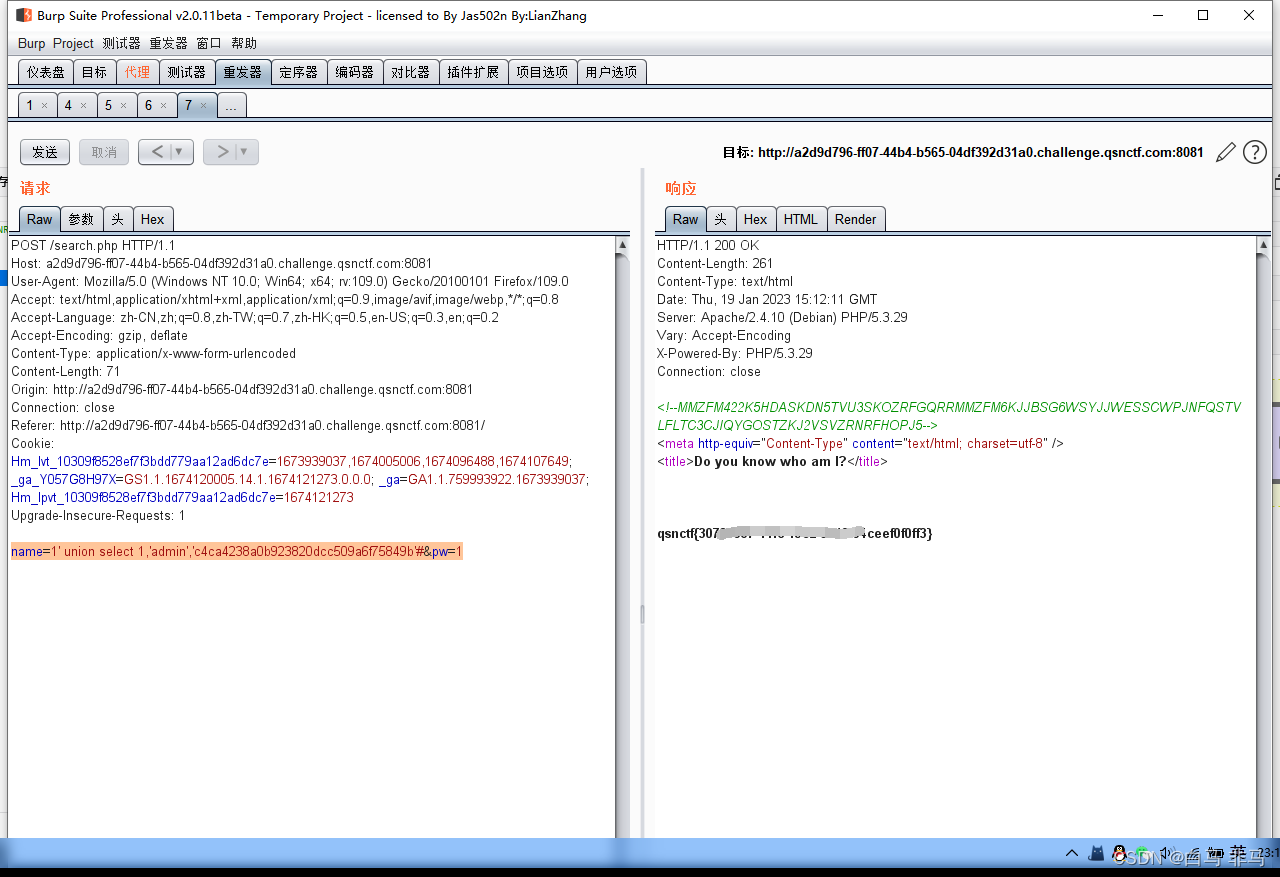This screenshot has height=877, width=1280.
Task: Click the 发送 send button
Action: [45, 152]
